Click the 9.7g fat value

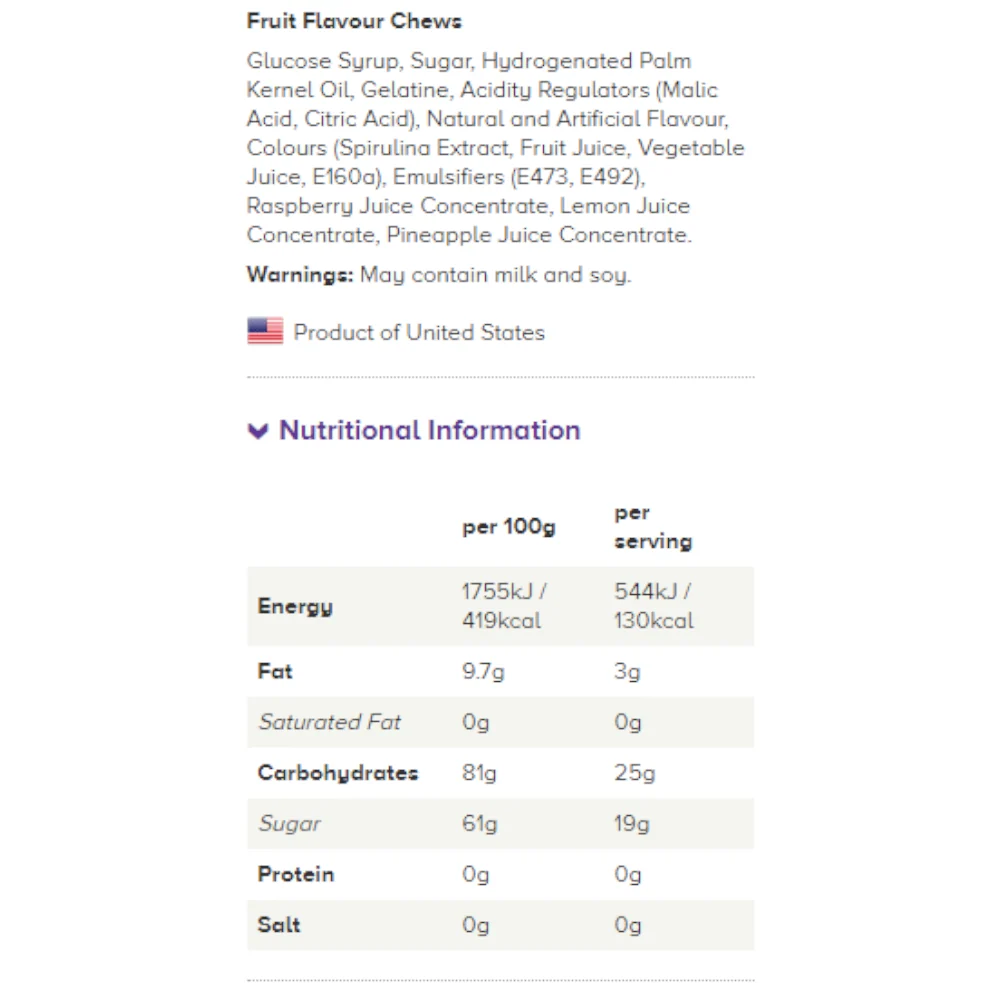[x=483, y=672]
